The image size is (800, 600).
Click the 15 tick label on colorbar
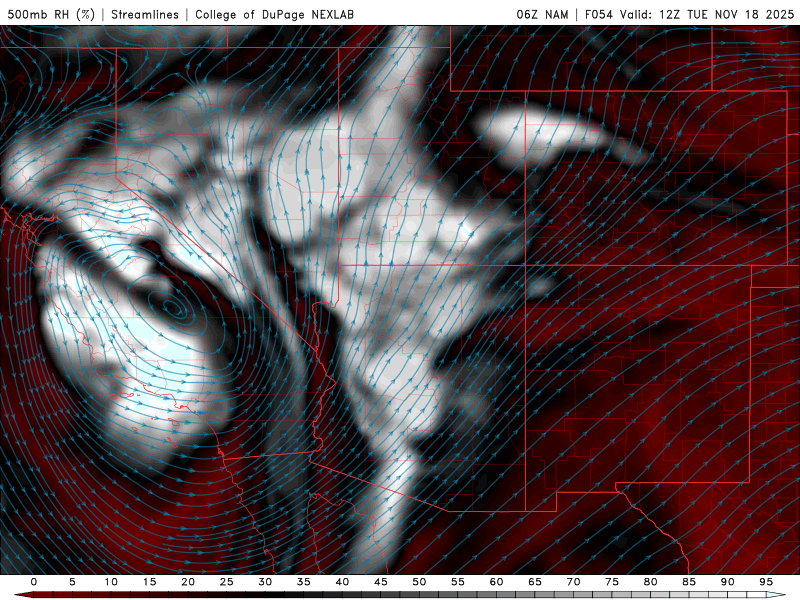(x=149, y=582)
